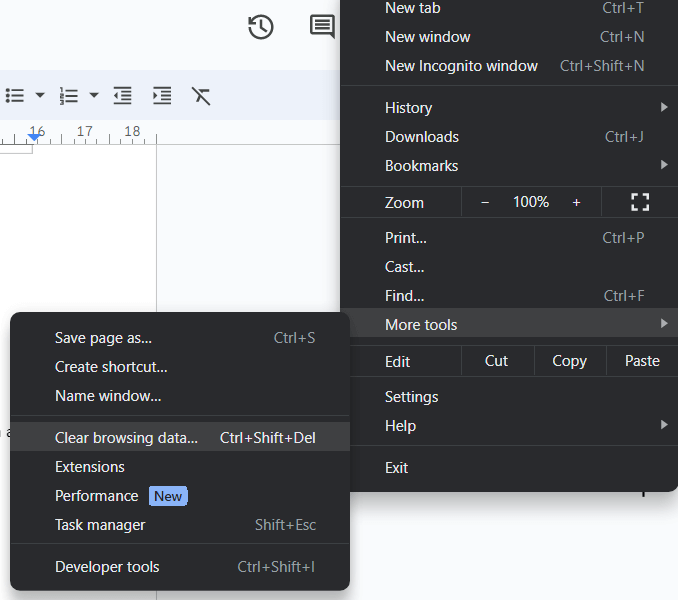Open bulleted list style dropdown arrow

40,95
